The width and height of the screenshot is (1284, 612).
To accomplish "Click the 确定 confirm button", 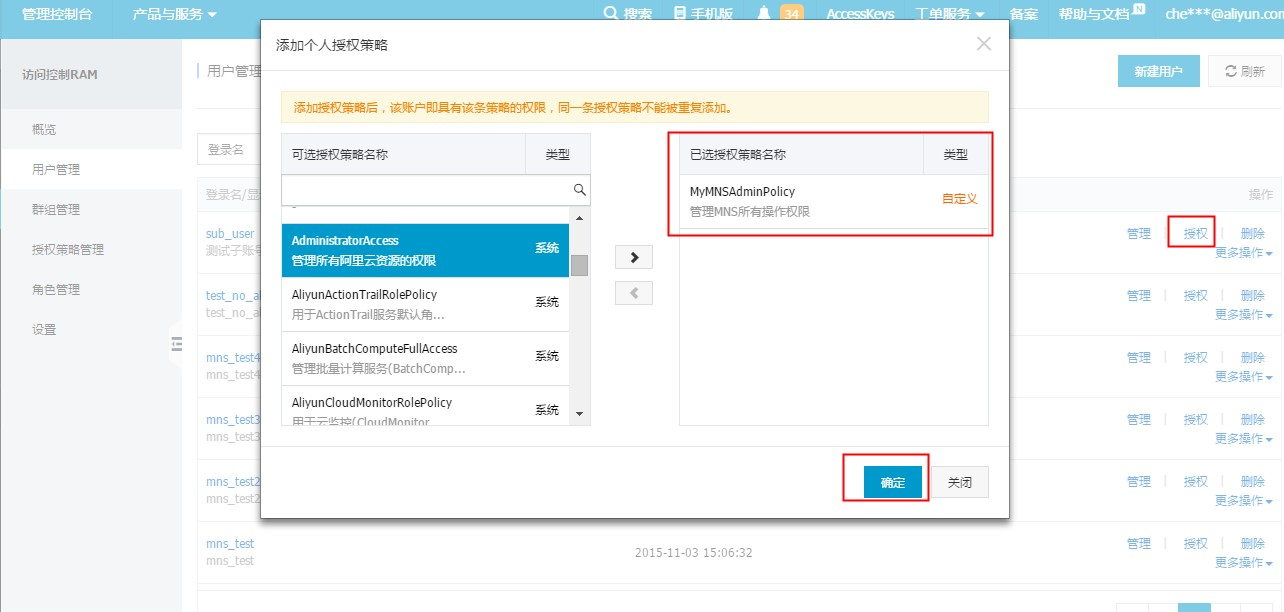I will point(892,483).
